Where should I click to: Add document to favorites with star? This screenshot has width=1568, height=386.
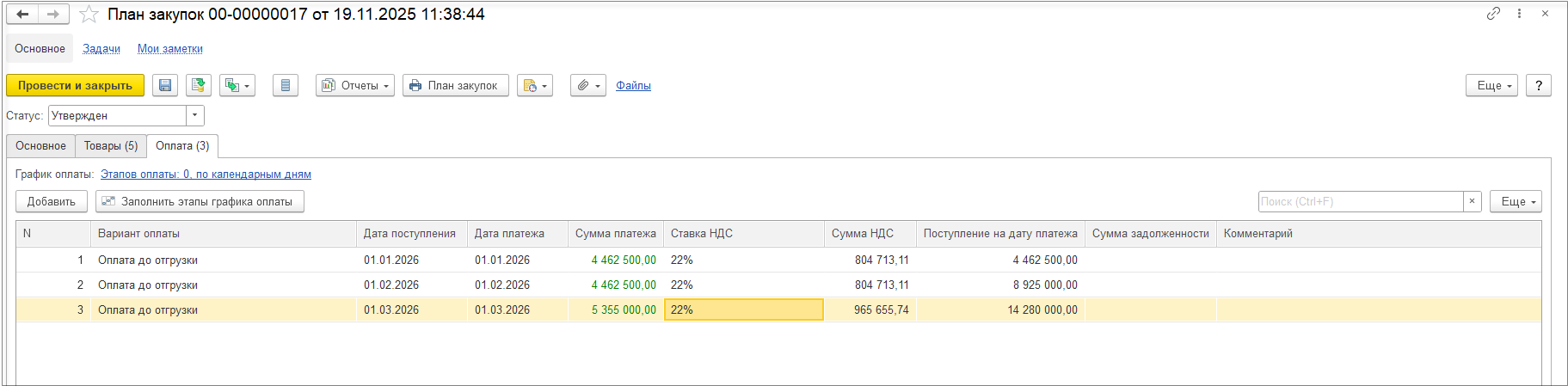coord(89,15)
